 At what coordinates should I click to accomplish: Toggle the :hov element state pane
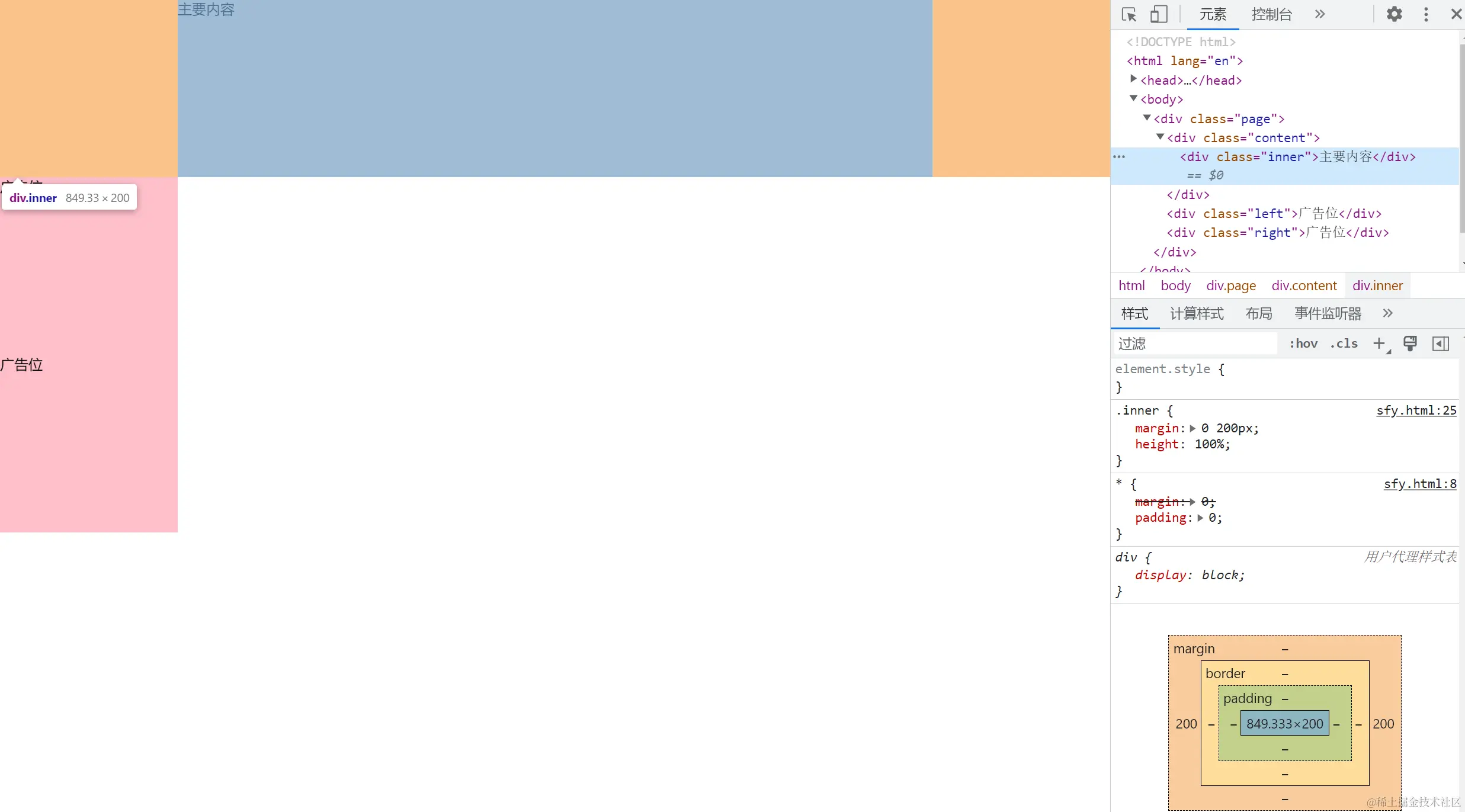pyautogui.click(x=1303, y=344)
